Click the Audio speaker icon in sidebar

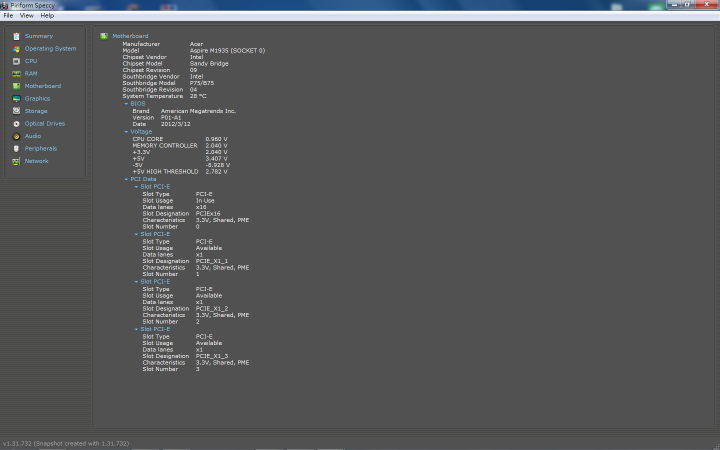click(17, 136)
